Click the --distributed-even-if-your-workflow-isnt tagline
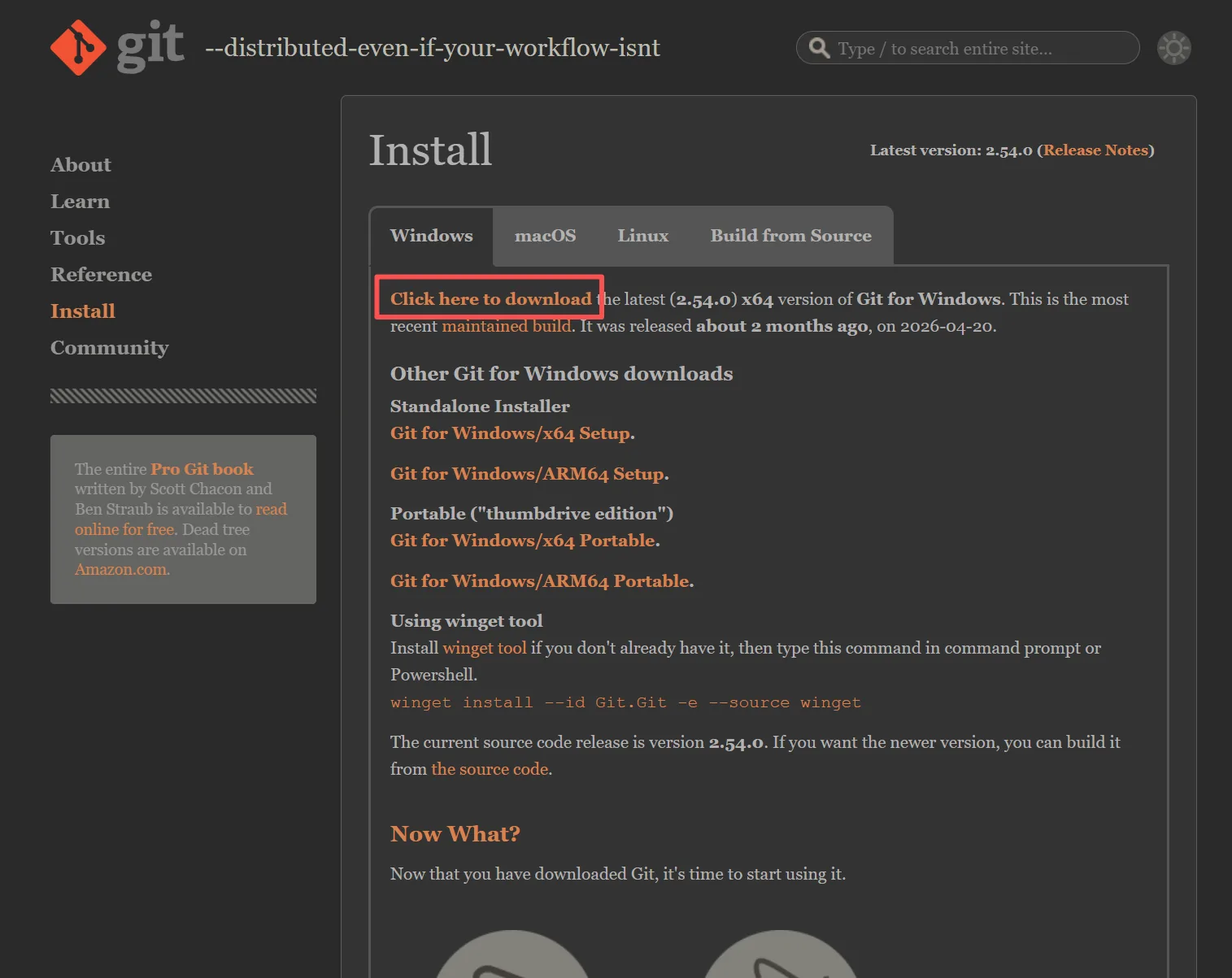The image size is (1232, 978). pos(433,48)
